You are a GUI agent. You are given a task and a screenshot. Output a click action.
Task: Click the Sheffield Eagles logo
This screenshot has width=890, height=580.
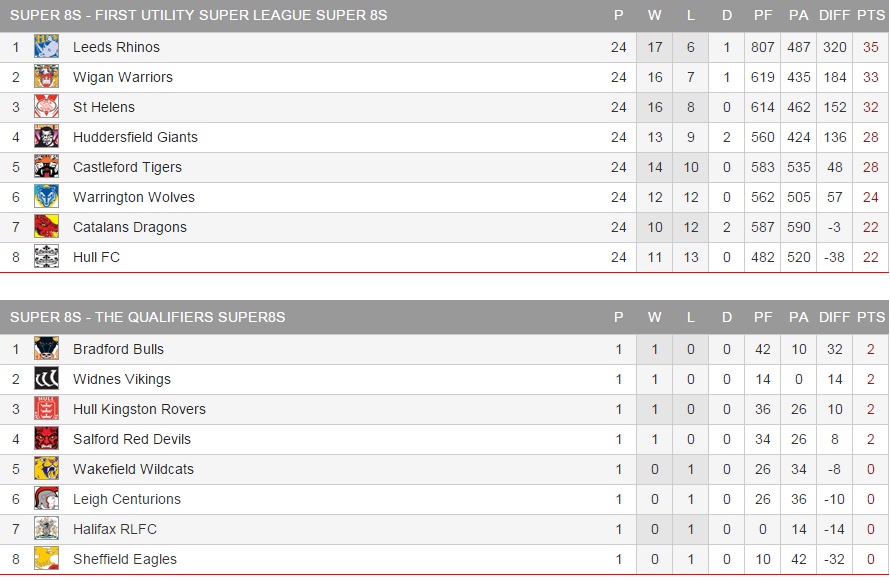point(46,559)
